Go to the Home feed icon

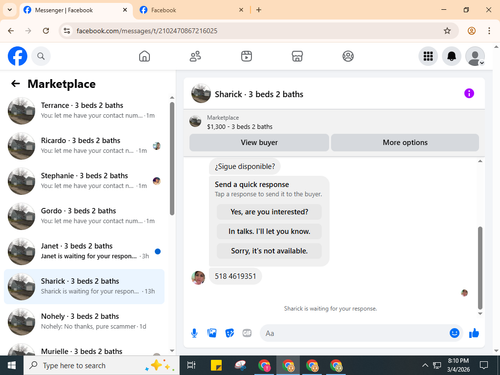(144, 56)
